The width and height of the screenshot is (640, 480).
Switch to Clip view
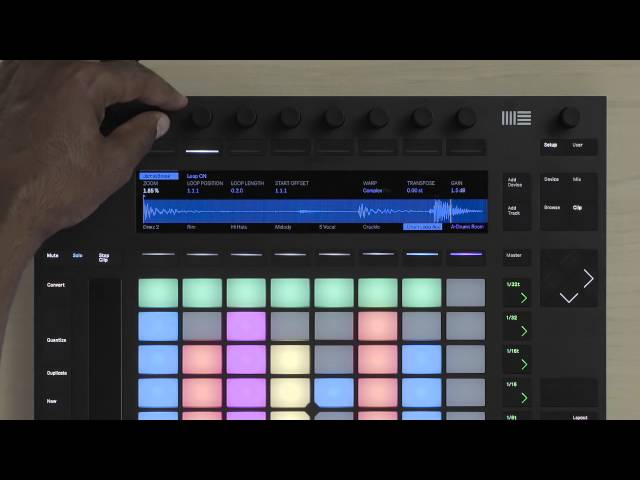coord(577,208)
